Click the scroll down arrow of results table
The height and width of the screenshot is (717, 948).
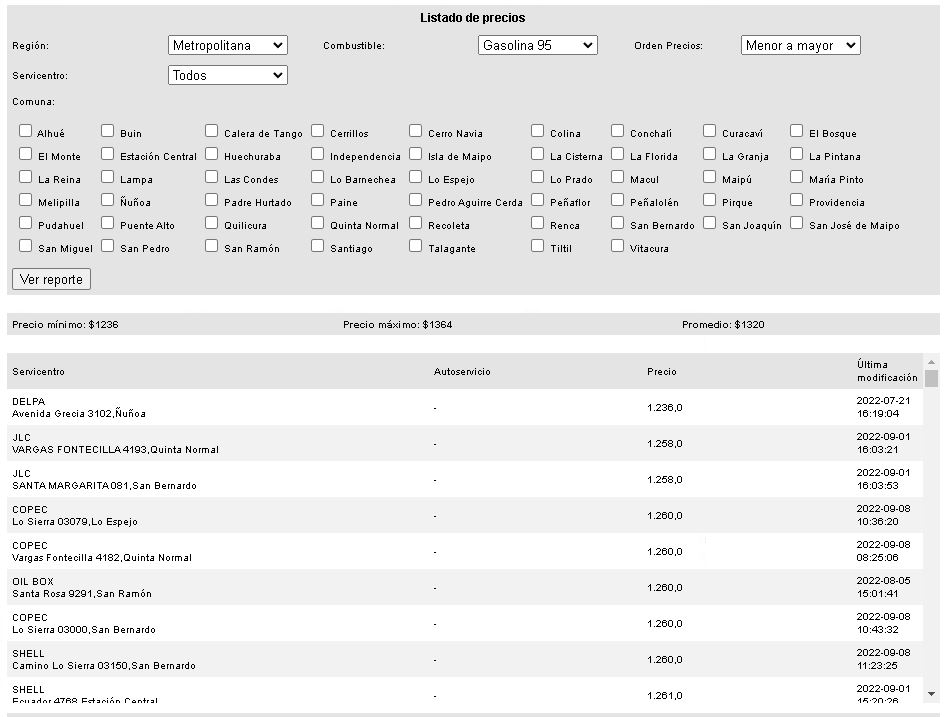(x=932, y=693)
